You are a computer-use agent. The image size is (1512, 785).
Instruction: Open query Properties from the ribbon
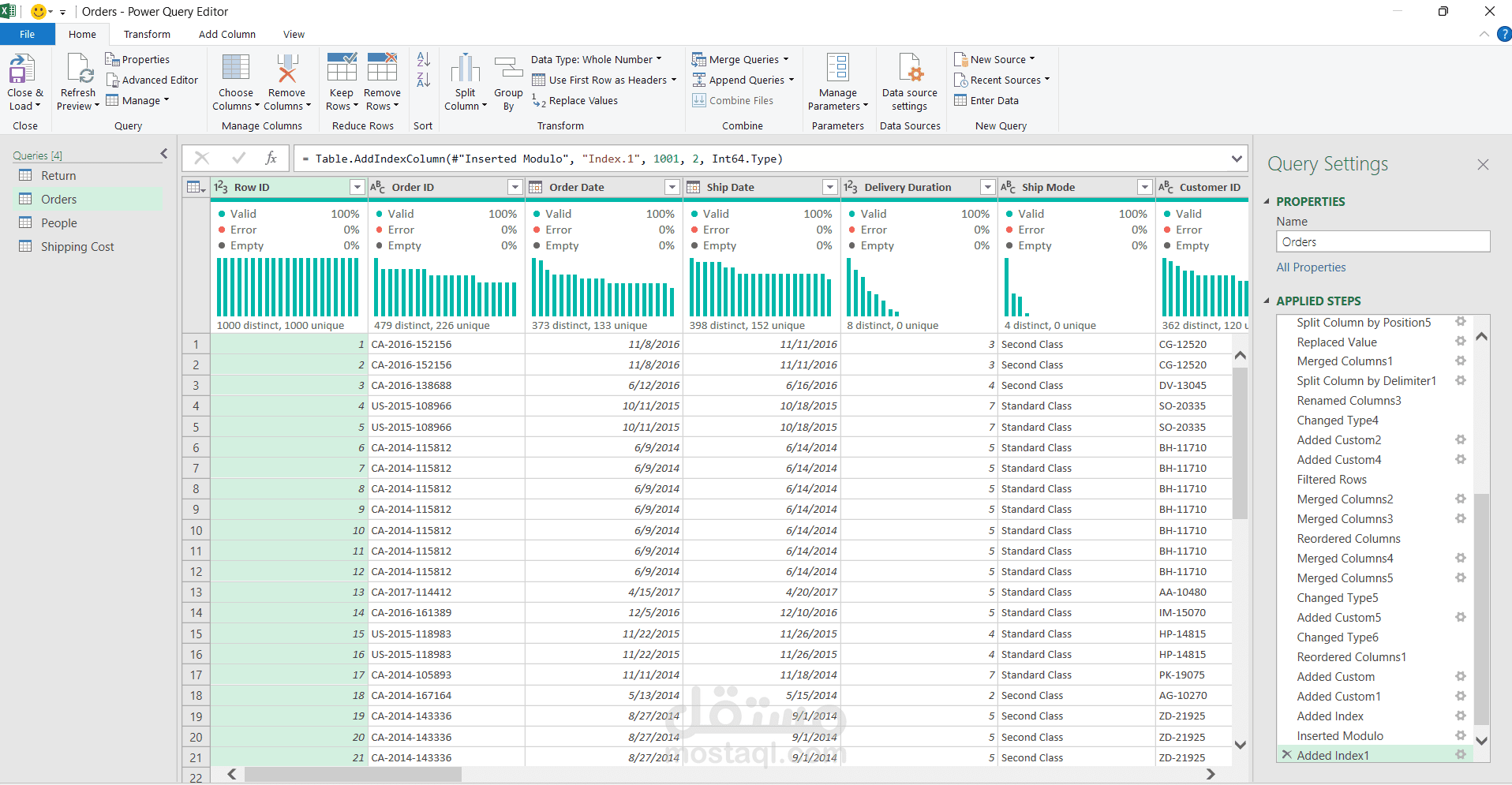(x=137, y=59)
